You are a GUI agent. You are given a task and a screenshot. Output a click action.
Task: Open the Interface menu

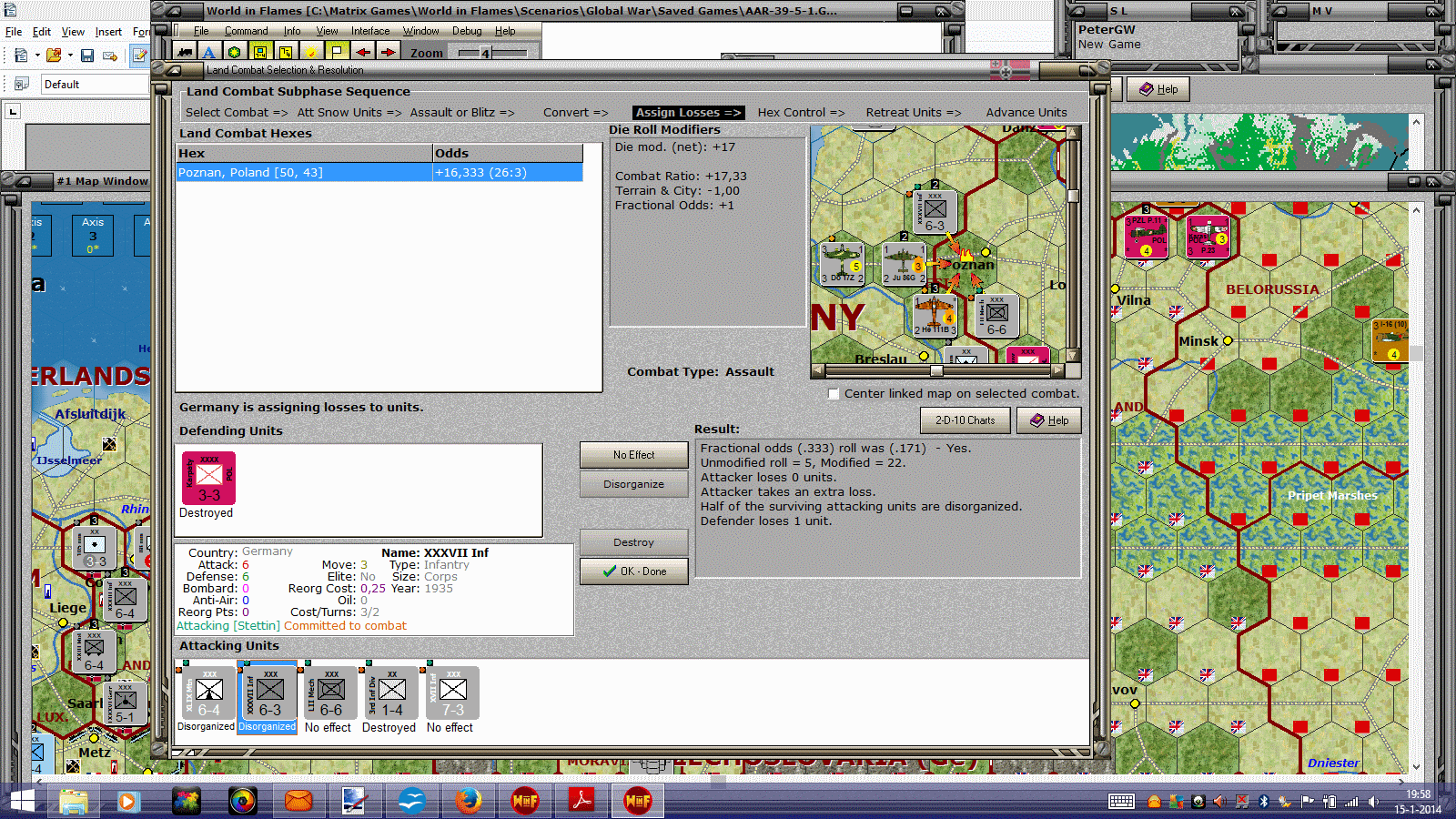point(370,31)
